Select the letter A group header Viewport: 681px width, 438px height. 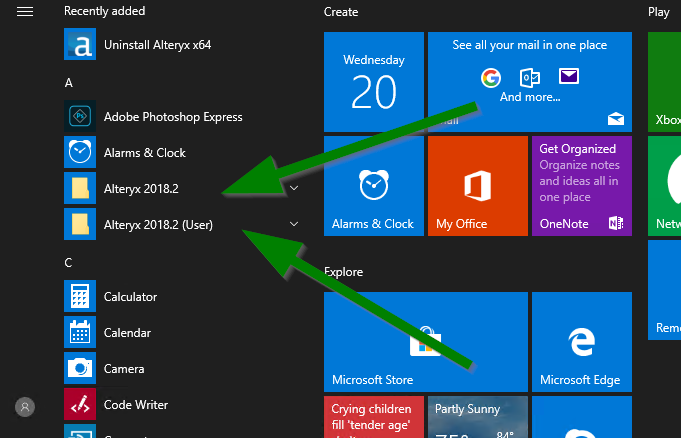[x=69, y=83]
